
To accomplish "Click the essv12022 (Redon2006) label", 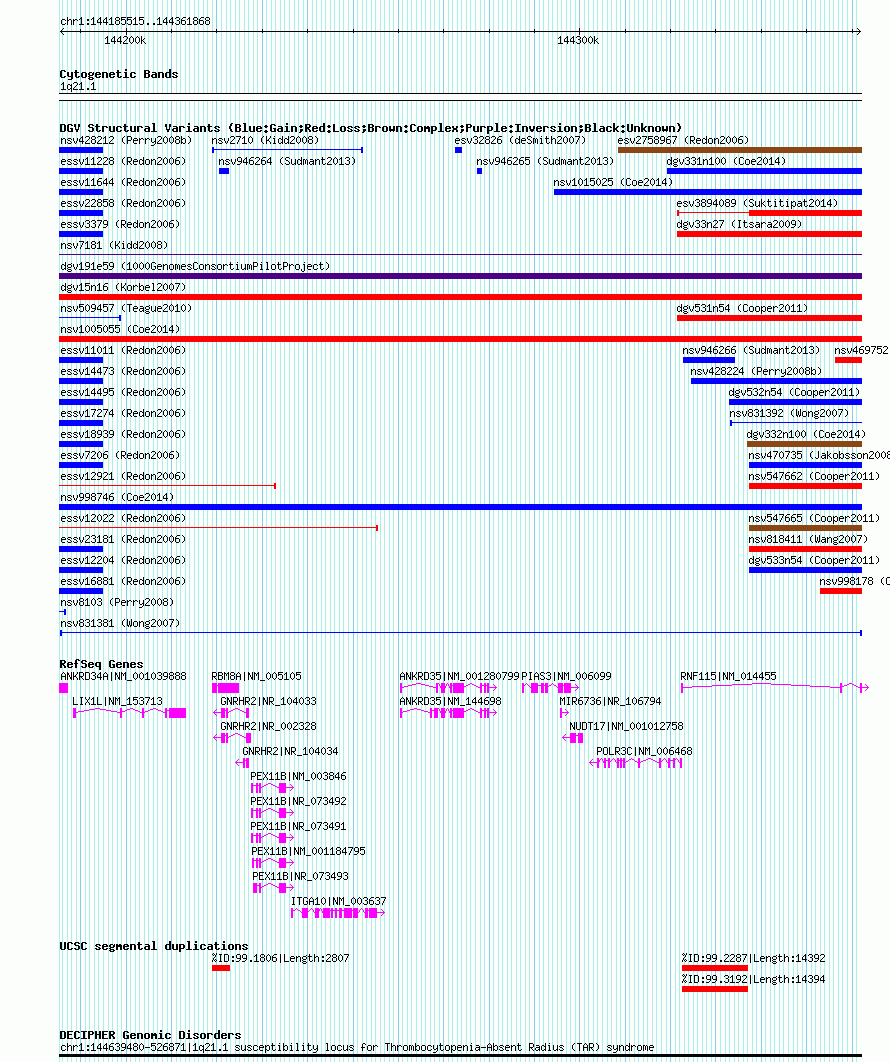I will point(123,518).
